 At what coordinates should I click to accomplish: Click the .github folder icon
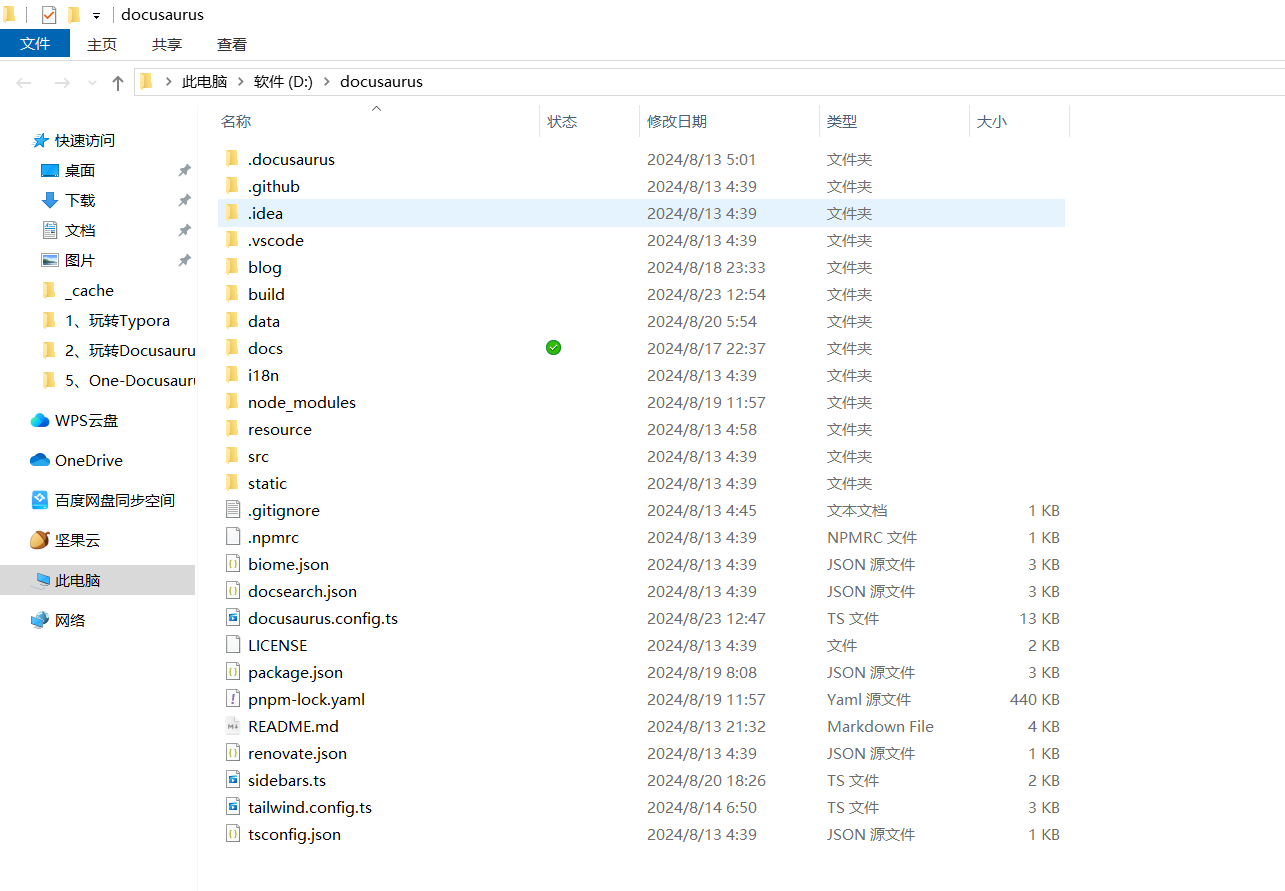(x=233, y=186)
